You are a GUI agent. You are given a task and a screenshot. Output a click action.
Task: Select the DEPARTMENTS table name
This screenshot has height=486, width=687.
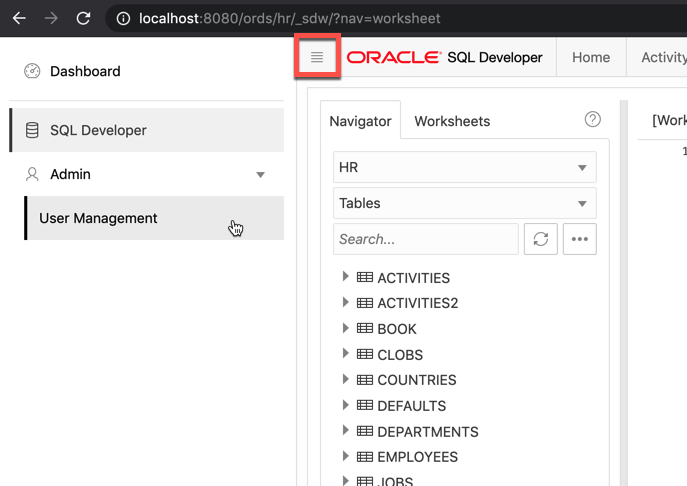[x=428, y=432]
